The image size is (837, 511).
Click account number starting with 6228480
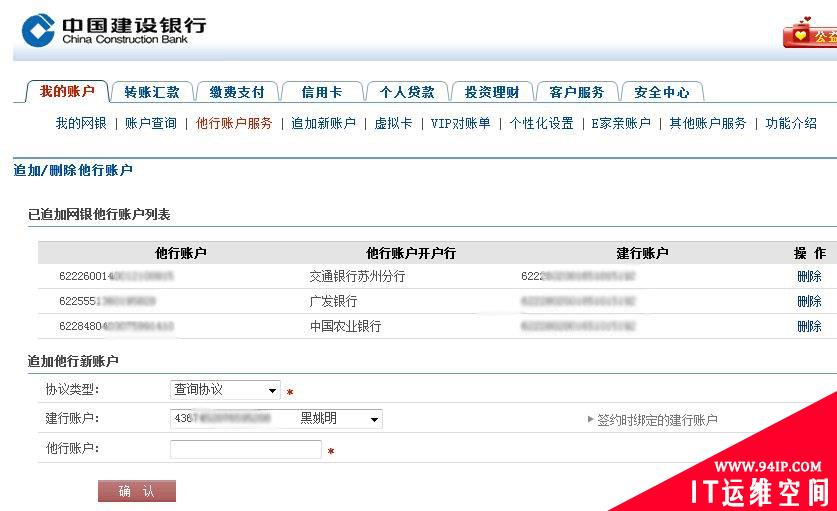coord(116,326)
